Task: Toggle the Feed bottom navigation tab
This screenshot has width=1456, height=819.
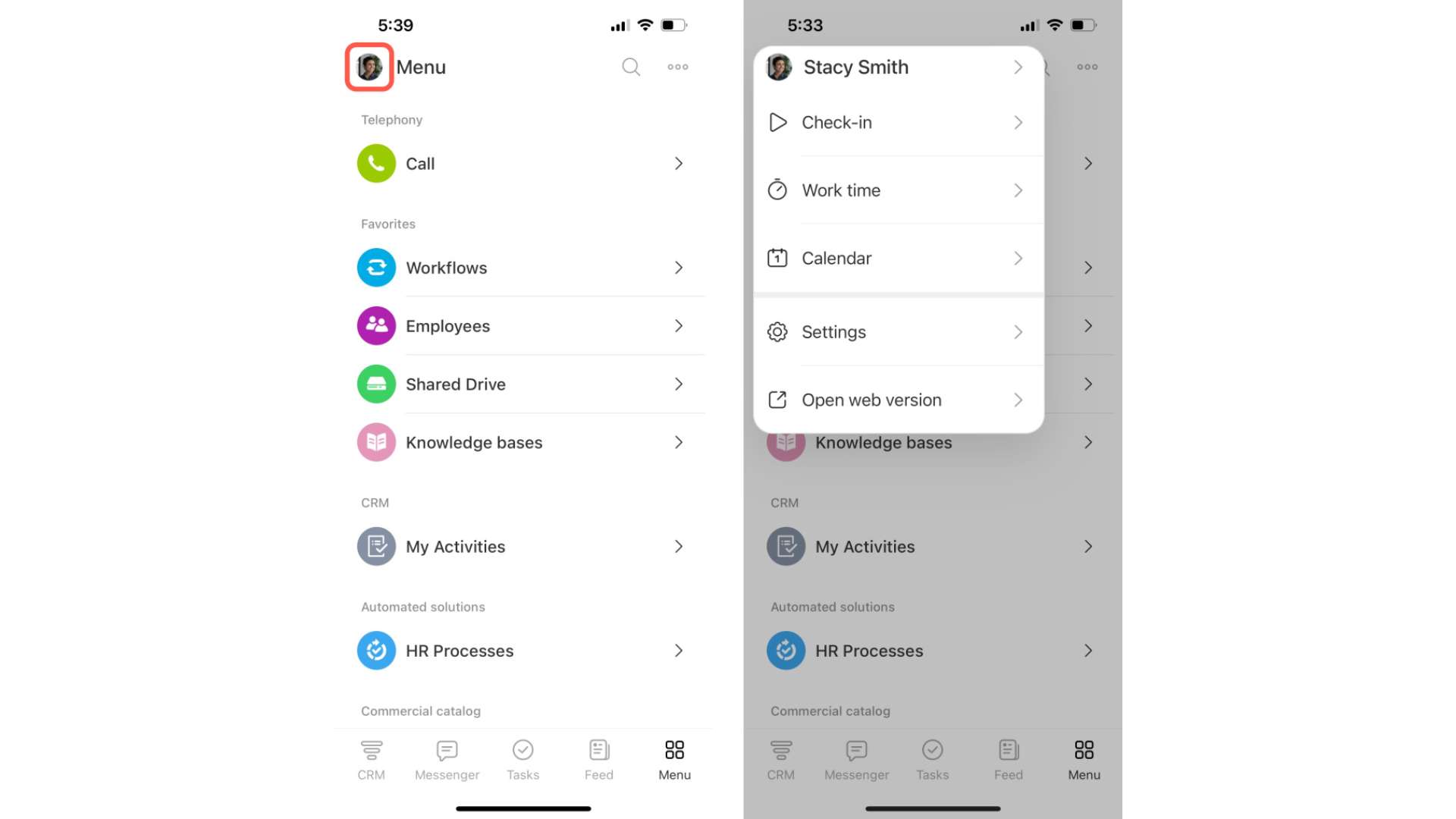Action: (599, 758)
